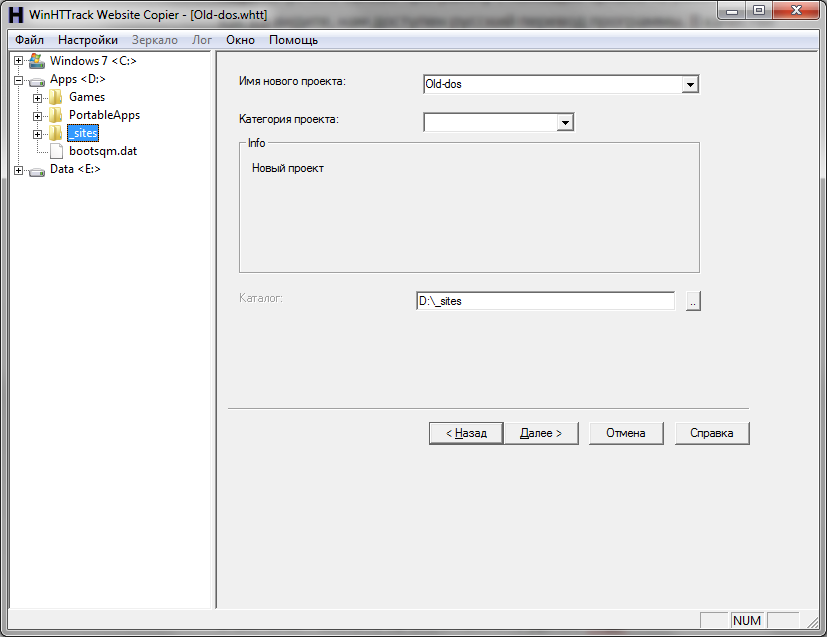Expand the Data E: drive node

coord(18,170)
